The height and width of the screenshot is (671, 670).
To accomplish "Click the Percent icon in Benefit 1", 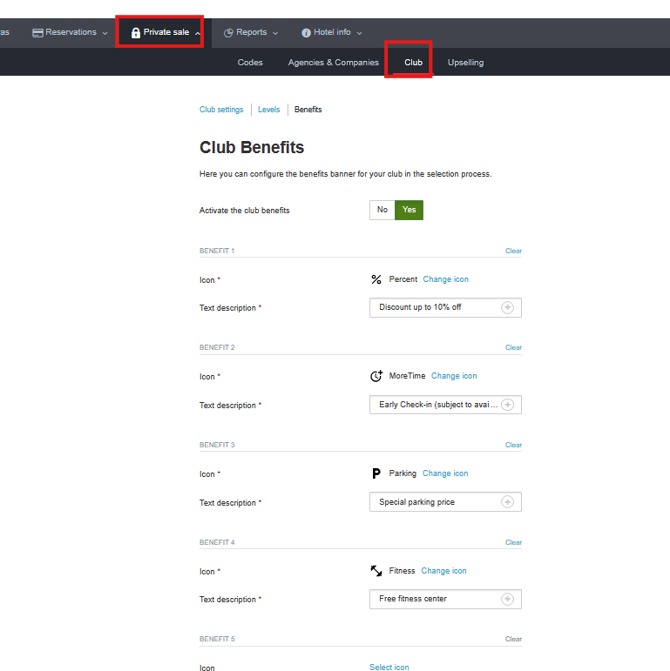I will (x=376, y=279).
